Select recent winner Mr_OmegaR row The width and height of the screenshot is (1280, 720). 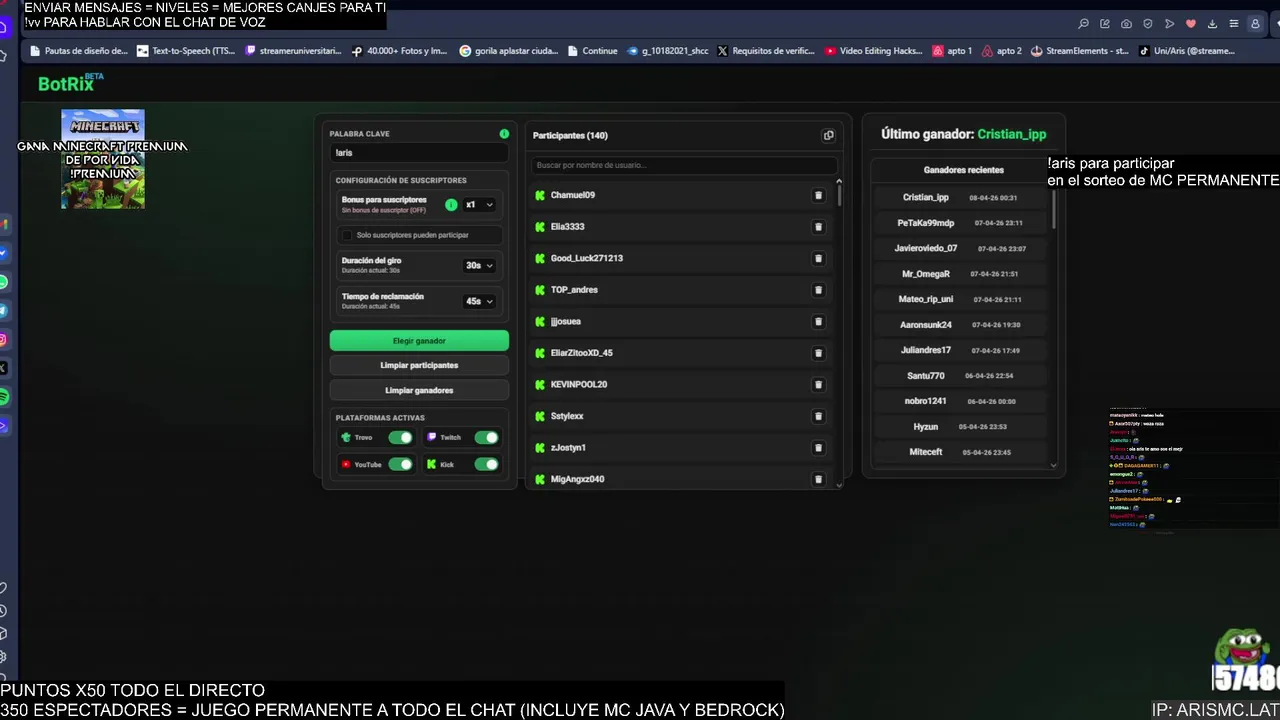961,274
